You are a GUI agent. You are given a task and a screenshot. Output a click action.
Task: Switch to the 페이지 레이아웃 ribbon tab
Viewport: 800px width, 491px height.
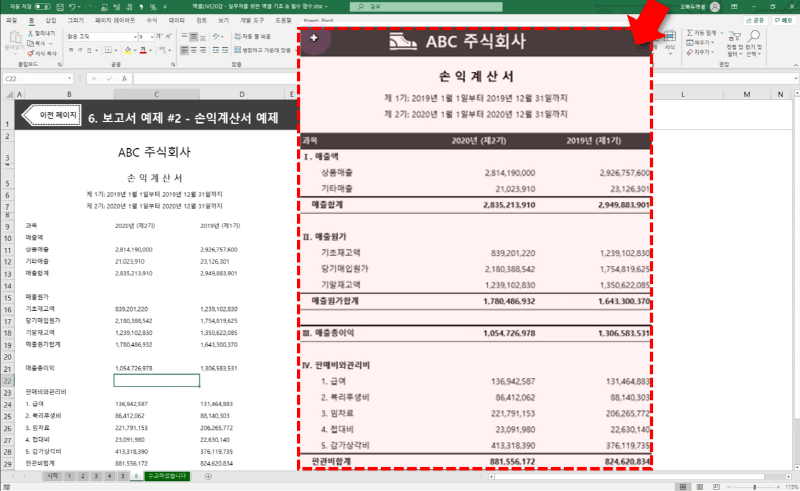115,20
